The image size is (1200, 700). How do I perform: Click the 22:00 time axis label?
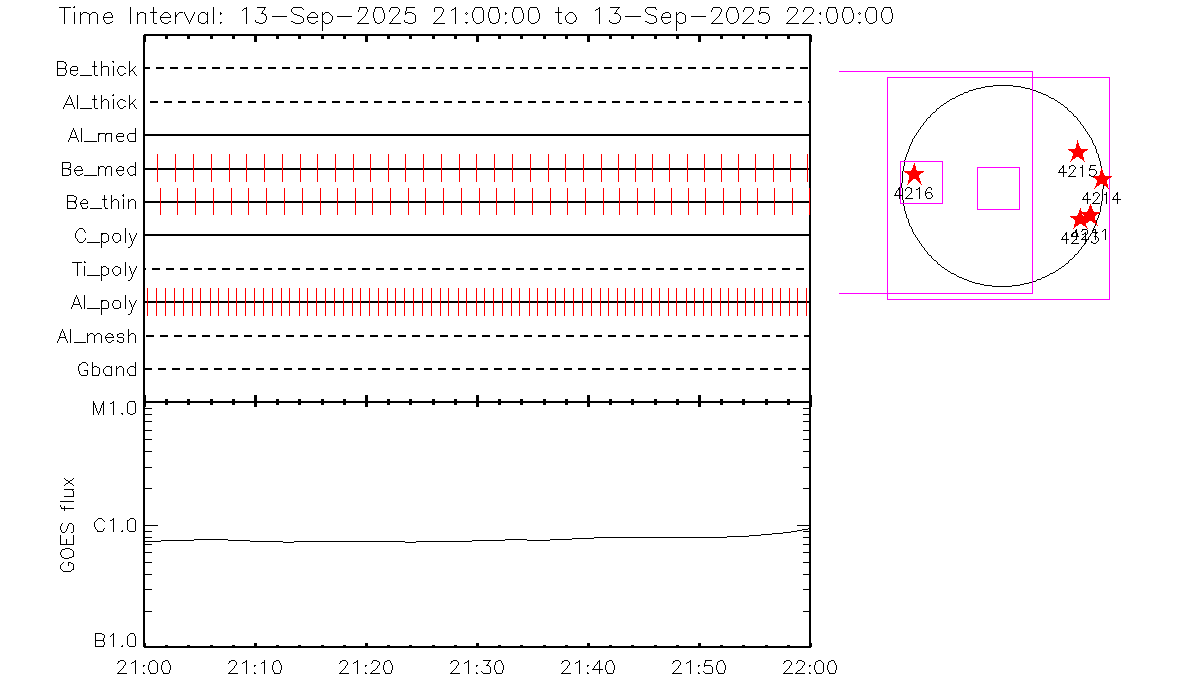(x=809, y=667)
